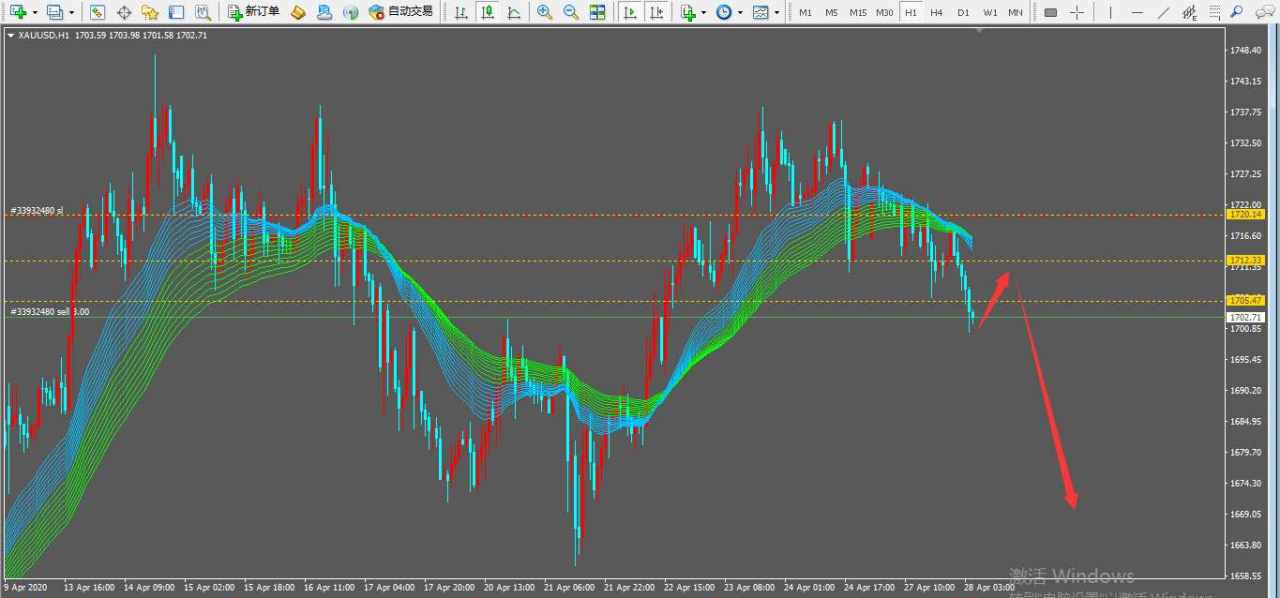Expand the Periods clock dropdown arrow
This screenshot has width=1280, height=598.
(x=740, y=13)
